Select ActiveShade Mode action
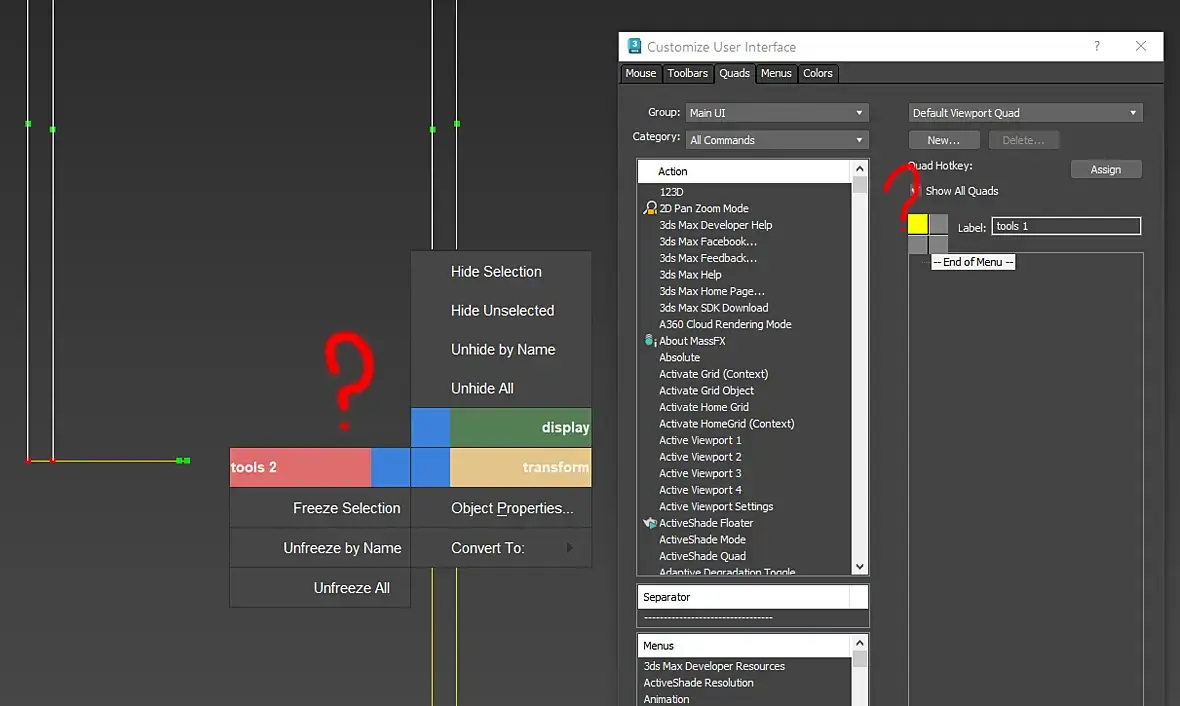 coord(702,540)
